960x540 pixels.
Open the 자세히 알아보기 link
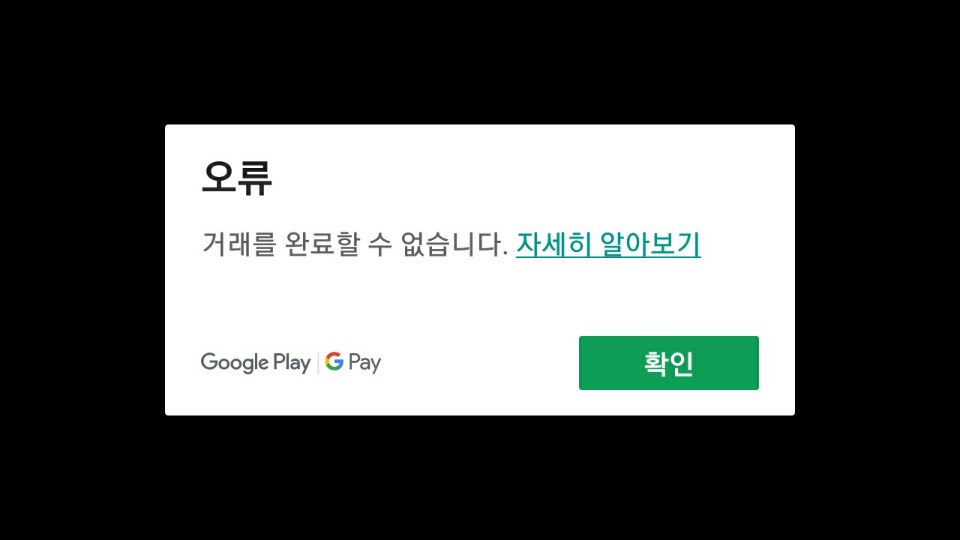pos(608,244)
